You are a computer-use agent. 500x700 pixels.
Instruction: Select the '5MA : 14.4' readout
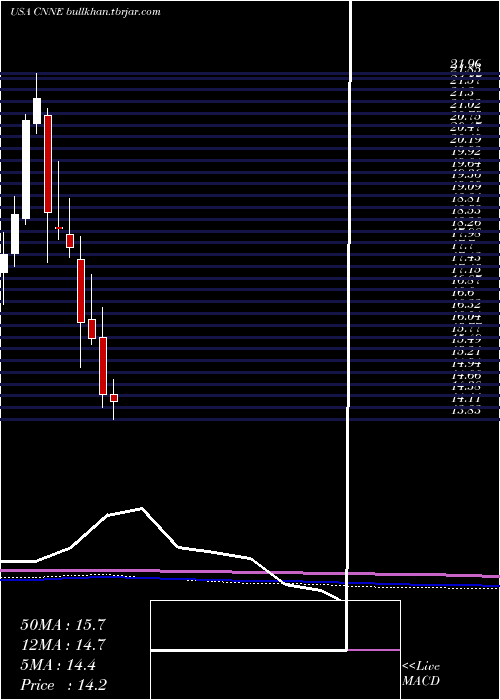point(58,665)
